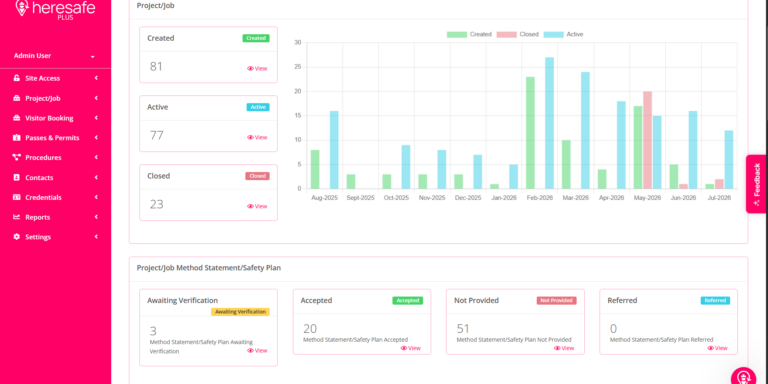This screenshot has width=768, height=384.
Task: Click the blue Active badge
Action: coord(258,107)
